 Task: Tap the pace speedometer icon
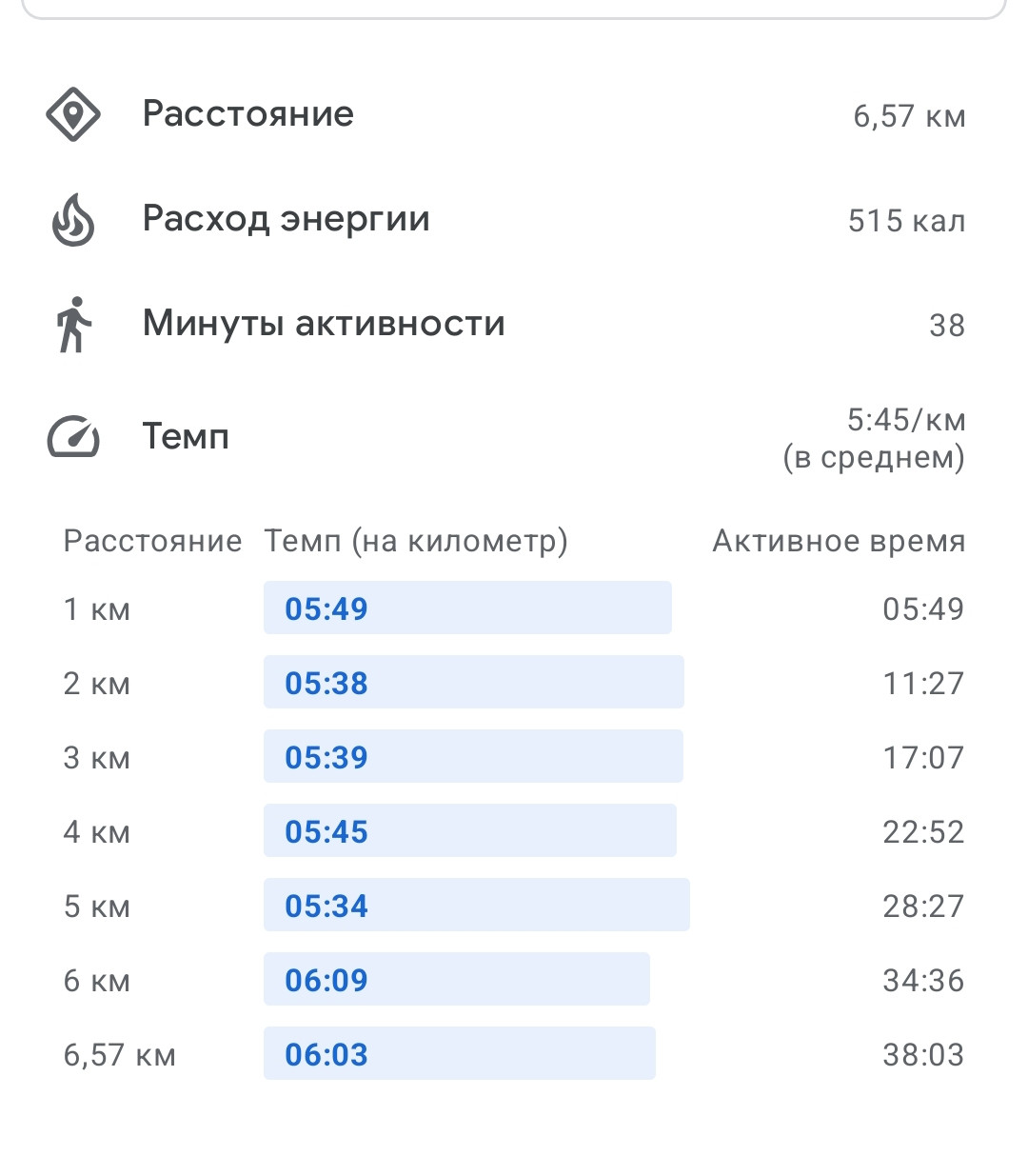tap(73, 437)
